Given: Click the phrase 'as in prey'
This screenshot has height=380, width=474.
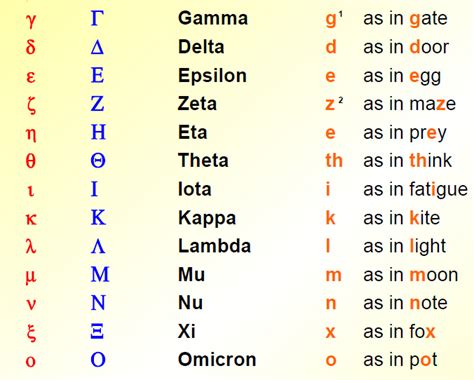Looking at the screenshot, I should 405,134.
